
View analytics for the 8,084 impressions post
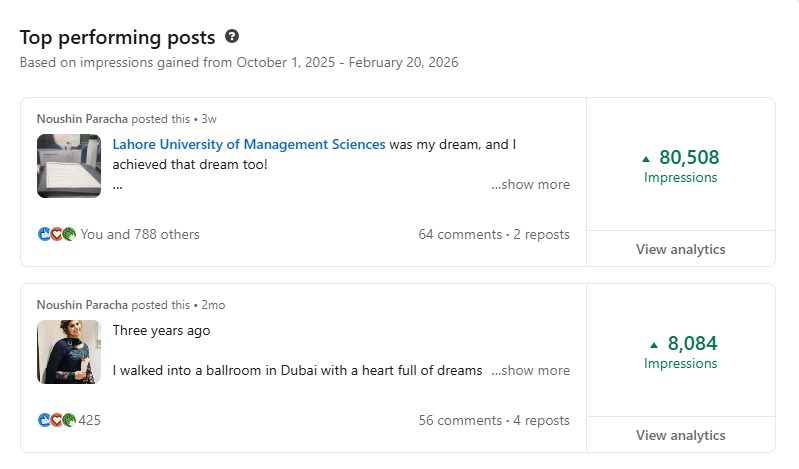coord(680,435)
